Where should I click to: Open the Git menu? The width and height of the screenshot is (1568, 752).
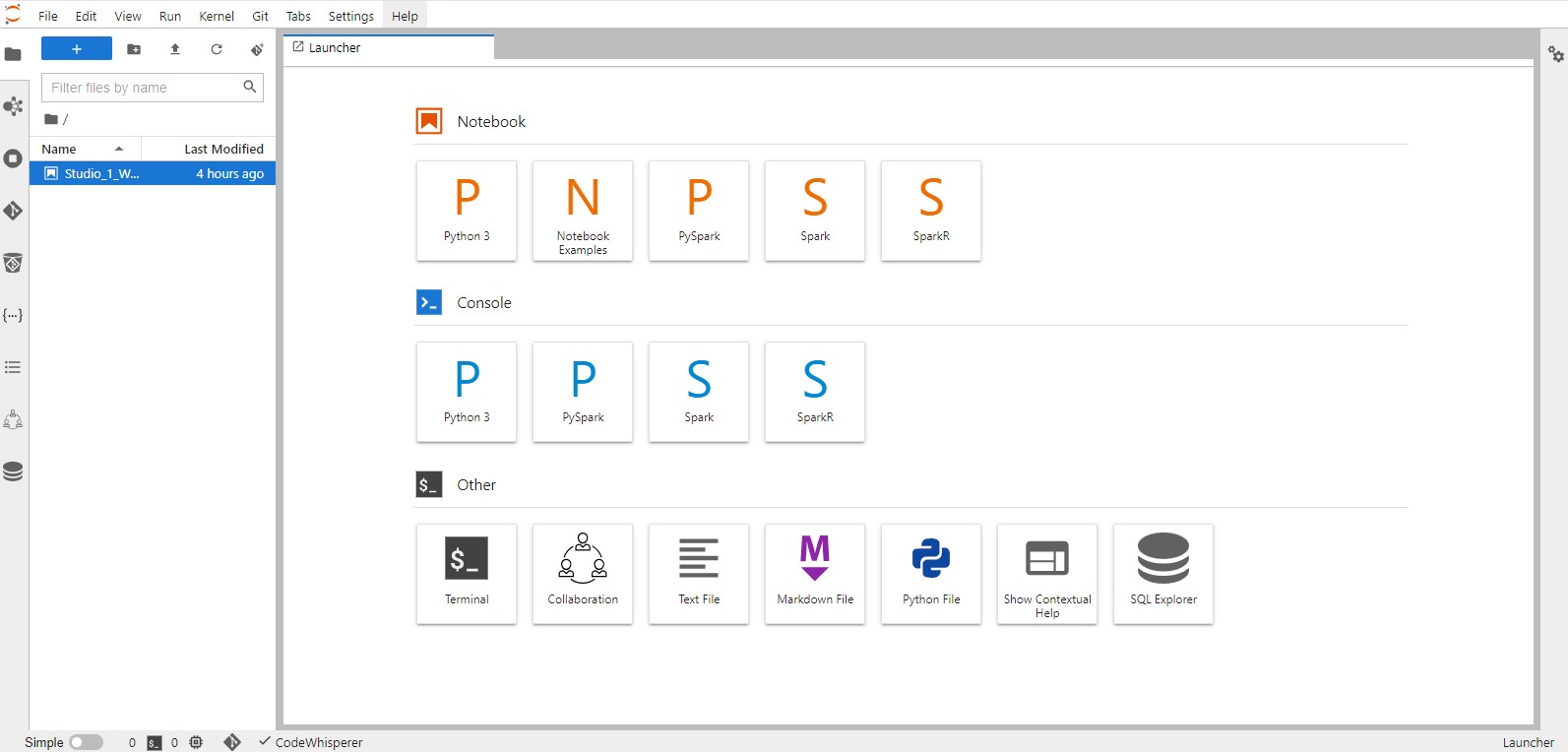click(261, 16)
